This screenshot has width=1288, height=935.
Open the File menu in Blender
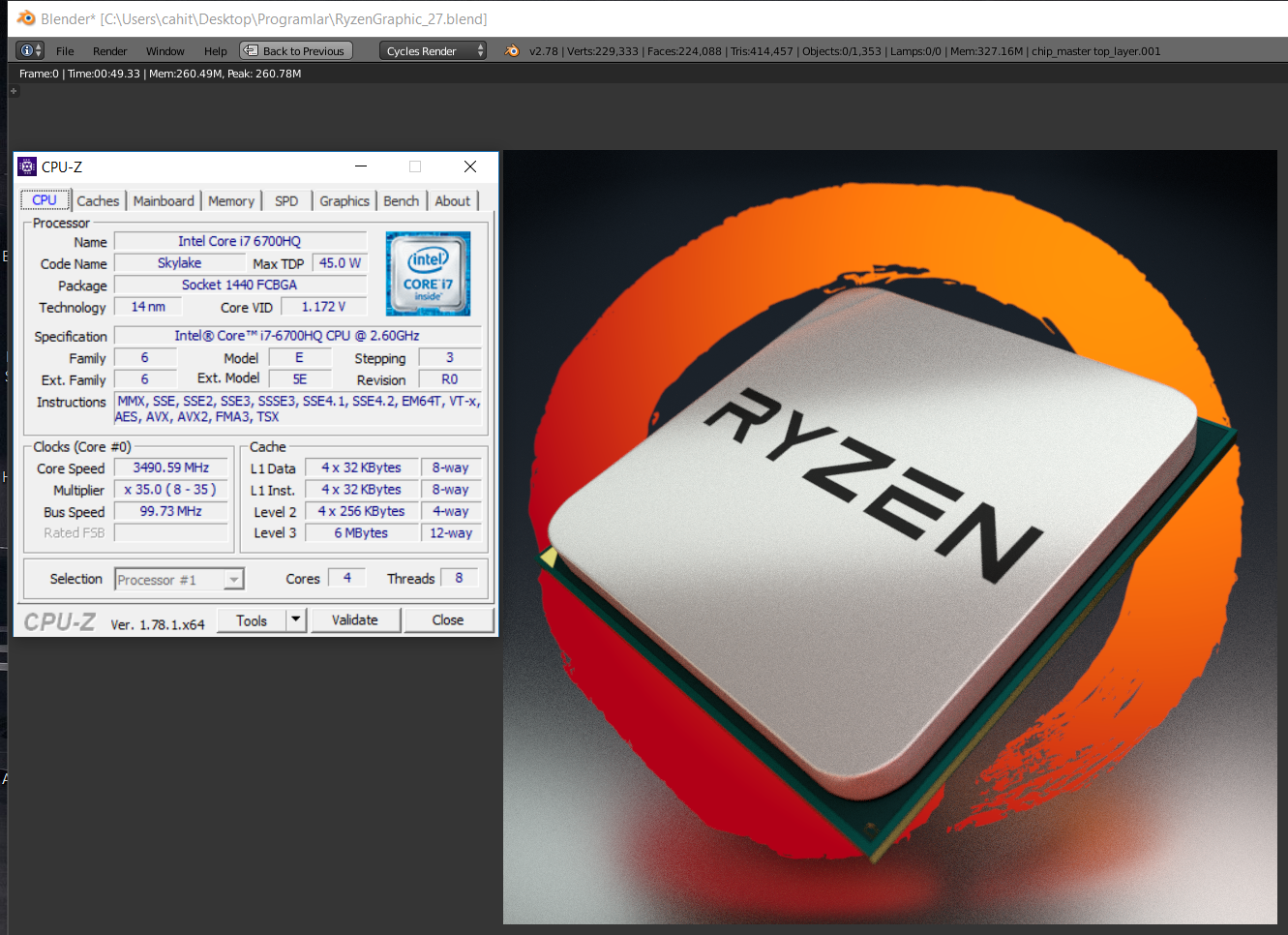click(x=65, y=51)
